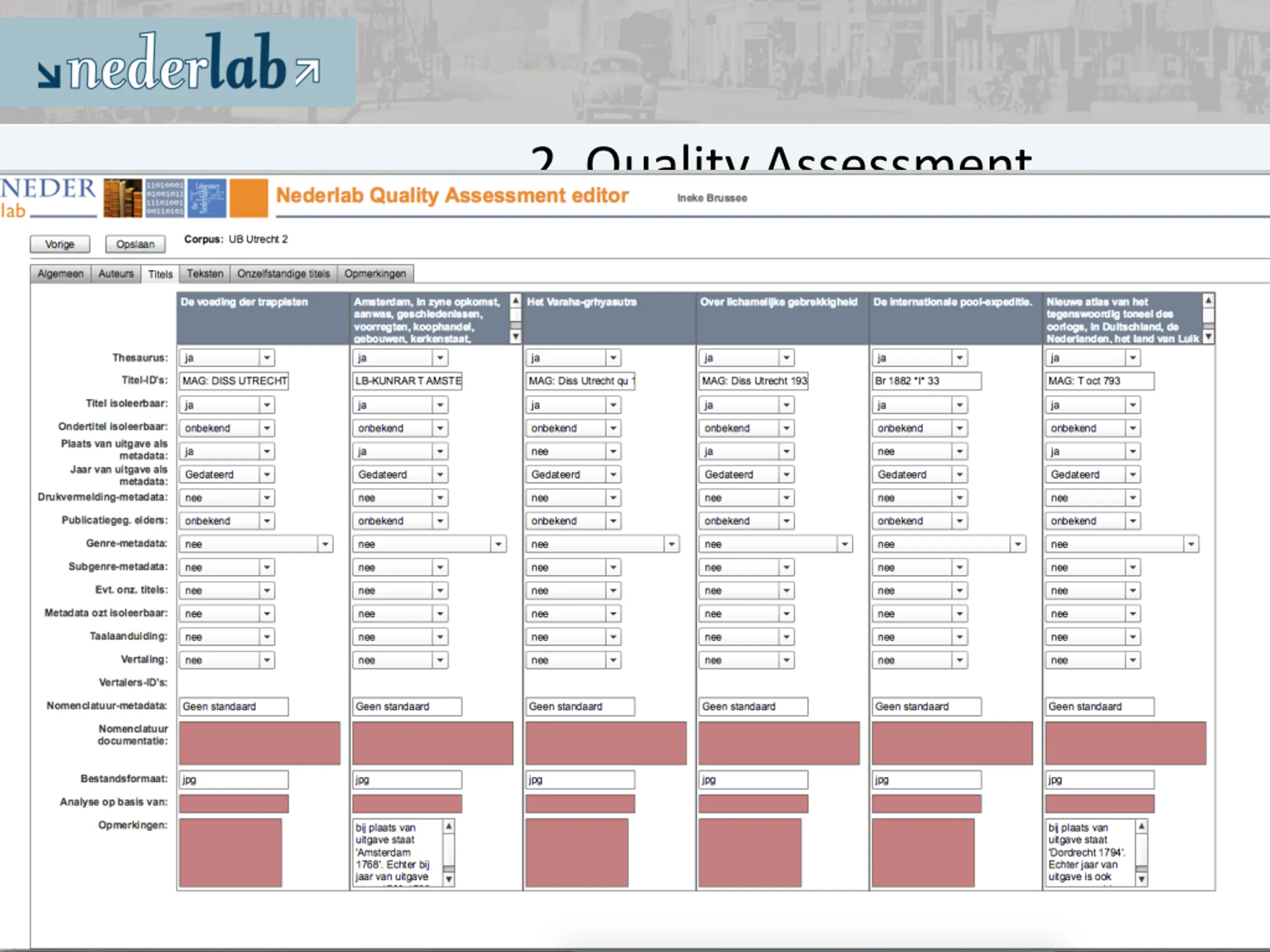Click Opmerkingen text mentioning Dordrecht 1794
The image size is (1270, 952).
tap(1091, 853)
